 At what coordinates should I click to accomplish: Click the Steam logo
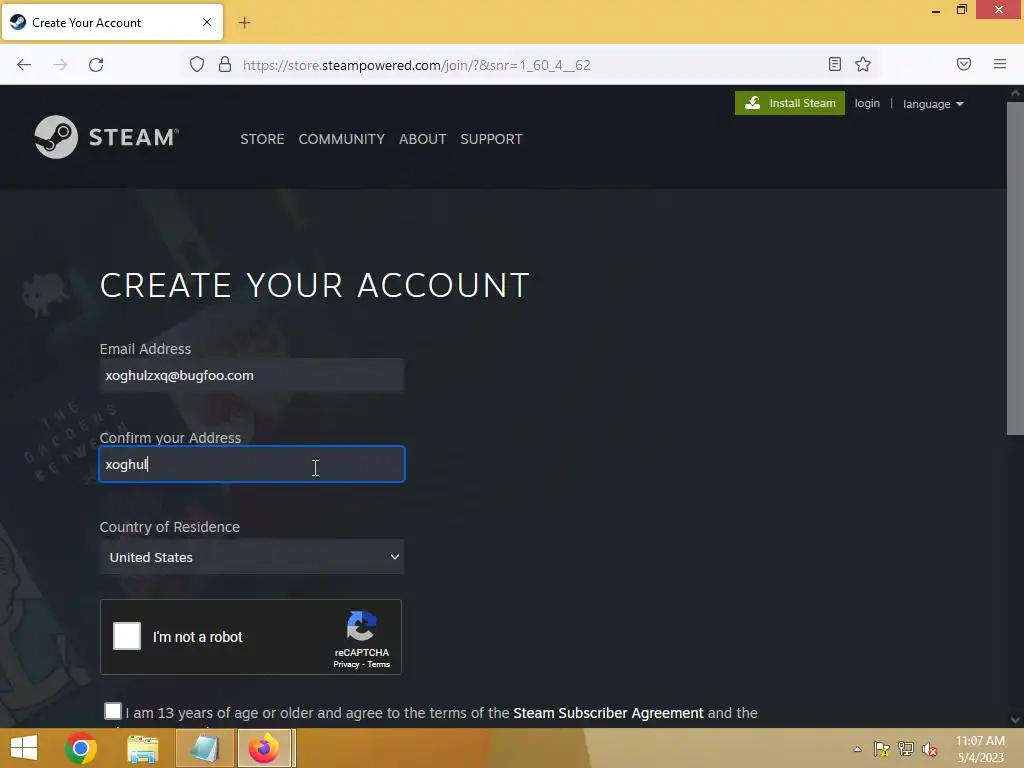[x=106, y=137]
